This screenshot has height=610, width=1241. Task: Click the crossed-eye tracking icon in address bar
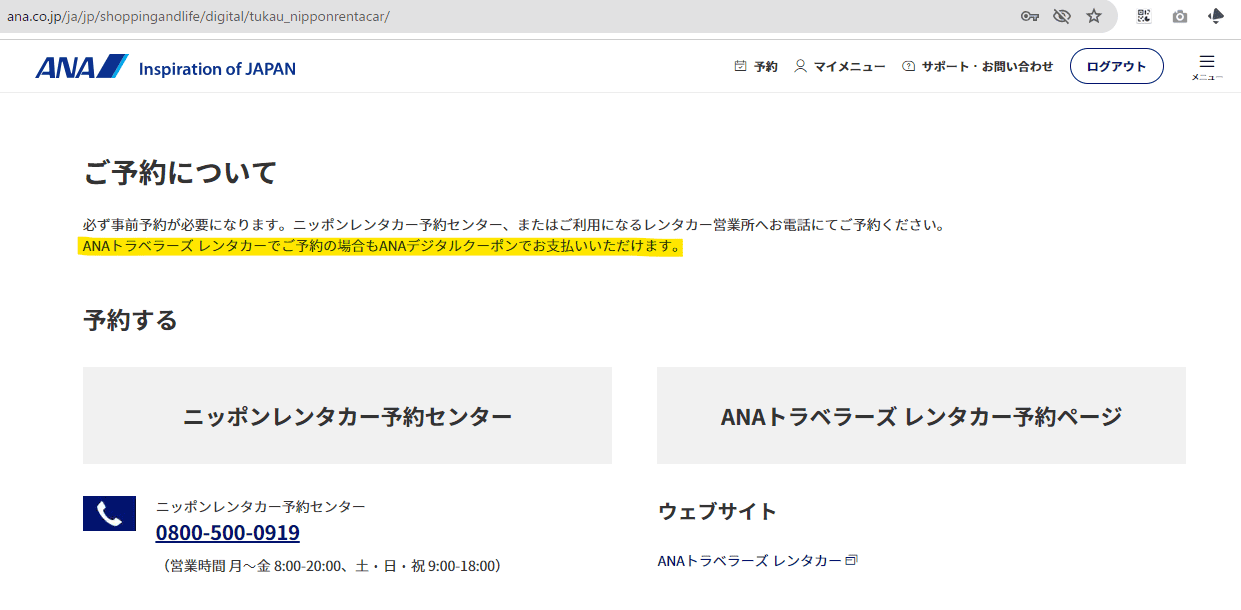pyautogui.click(x=1062, y=16)
